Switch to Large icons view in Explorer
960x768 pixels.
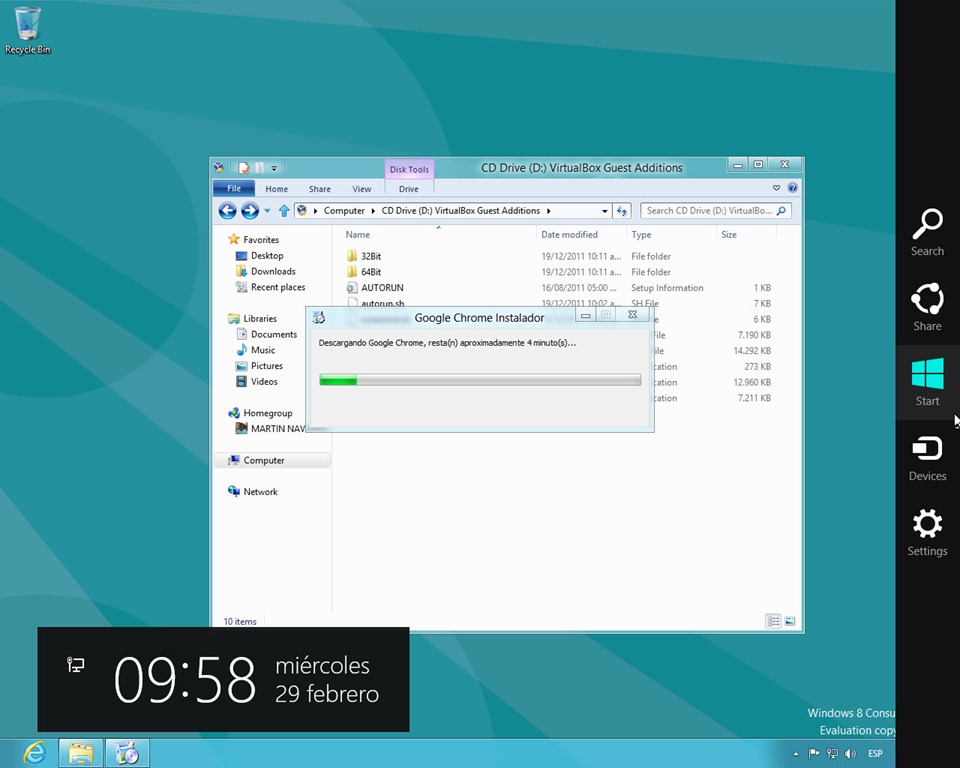[x=790, y=621]
